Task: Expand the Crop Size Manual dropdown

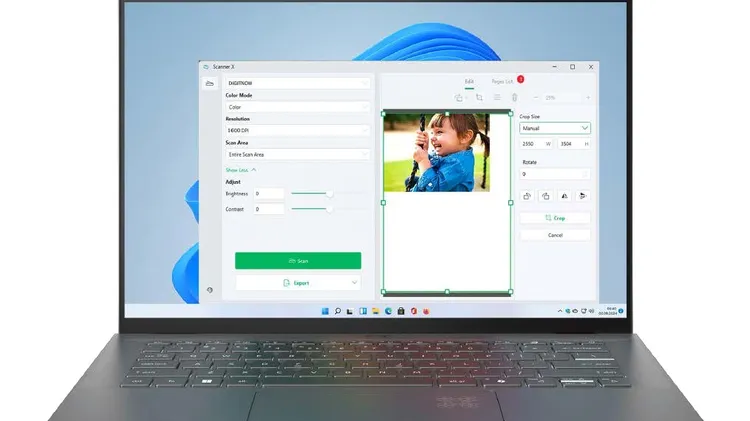Action: point(555,128)
